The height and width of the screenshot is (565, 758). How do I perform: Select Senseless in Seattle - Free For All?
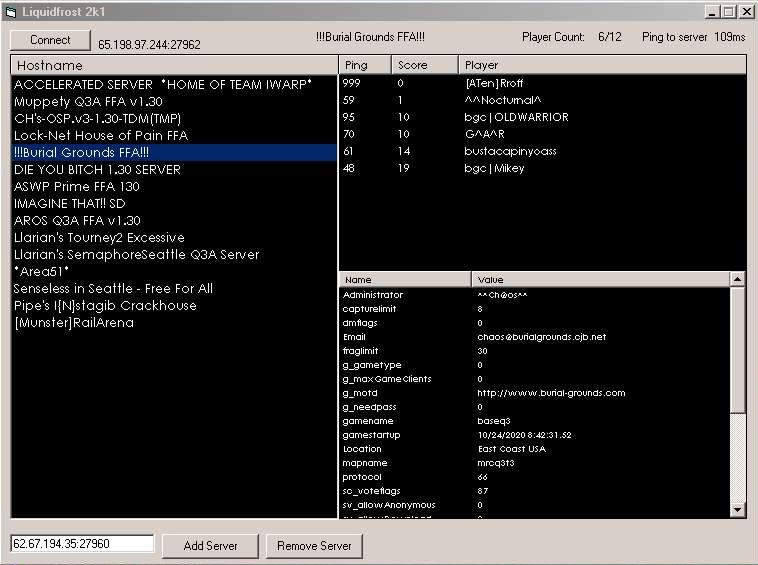[113, 289]
